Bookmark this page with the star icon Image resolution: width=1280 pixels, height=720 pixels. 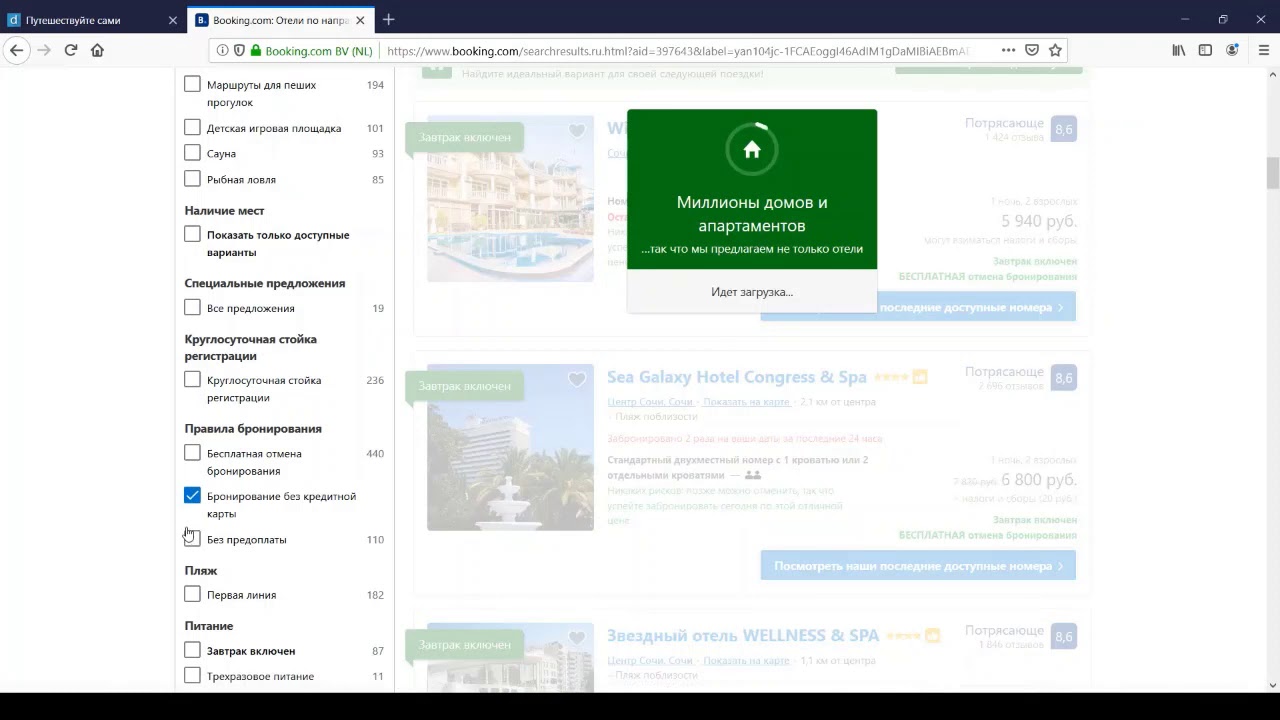tap(1055, 50)
